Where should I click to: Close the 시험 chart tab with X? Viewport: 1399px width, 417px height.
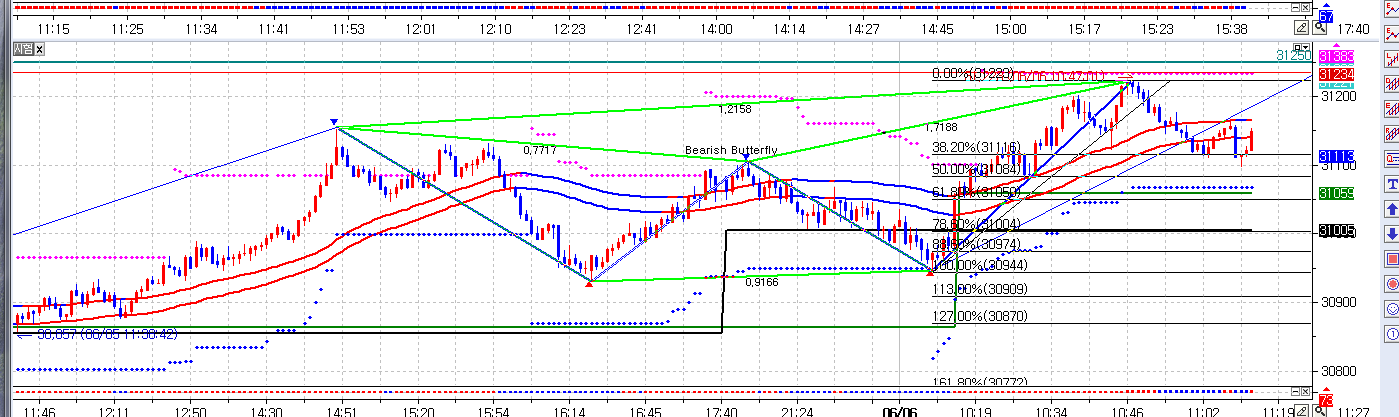pyautogui.click(x=41, y=49)
